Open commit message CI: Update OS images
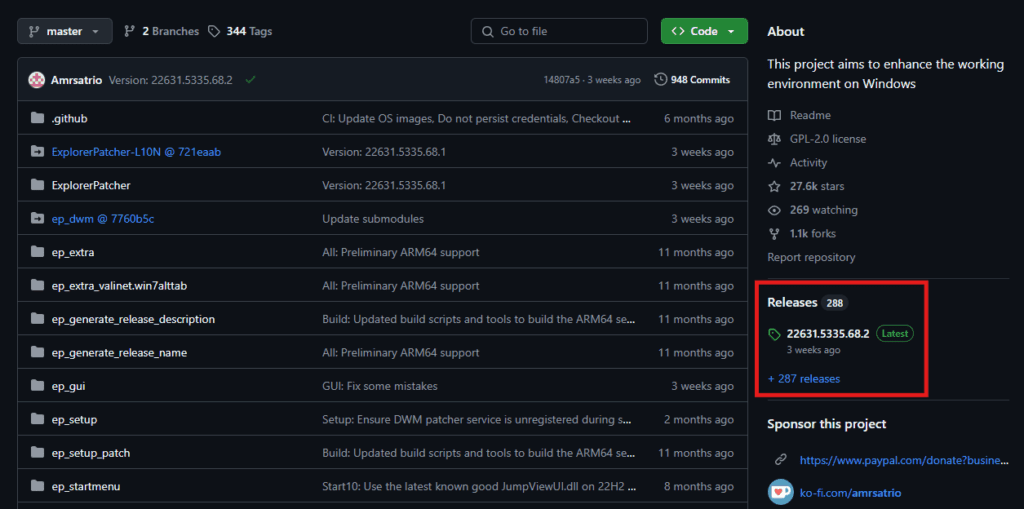The image size is (1024, 509). coord(477,118)
